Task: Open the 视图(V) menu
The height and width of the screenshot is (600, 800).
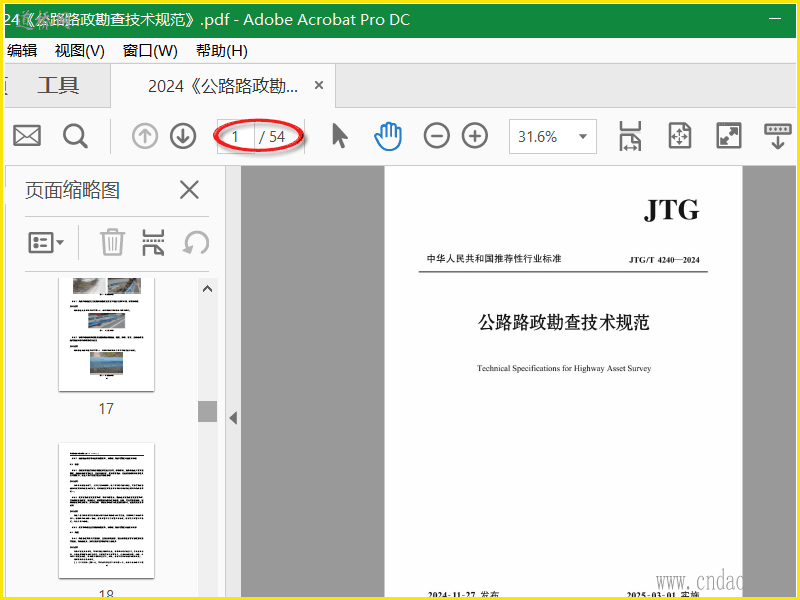Action: (80, 51)
